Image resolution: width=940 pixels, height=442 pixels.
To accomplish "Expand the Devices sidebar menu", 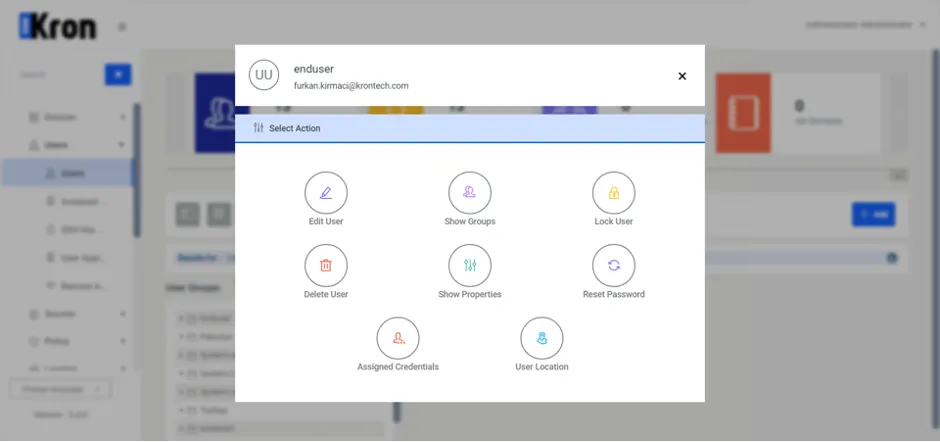I will coord(77,117).
